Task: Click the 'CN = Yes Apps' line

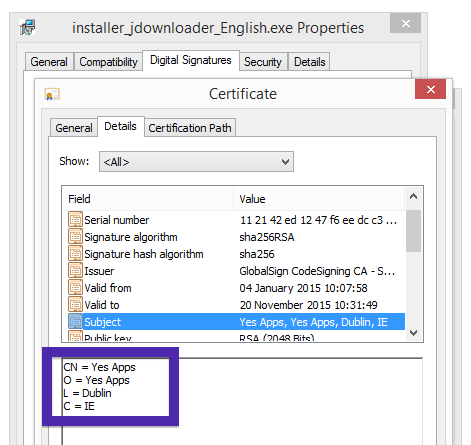Action: [x=99, y=367]
